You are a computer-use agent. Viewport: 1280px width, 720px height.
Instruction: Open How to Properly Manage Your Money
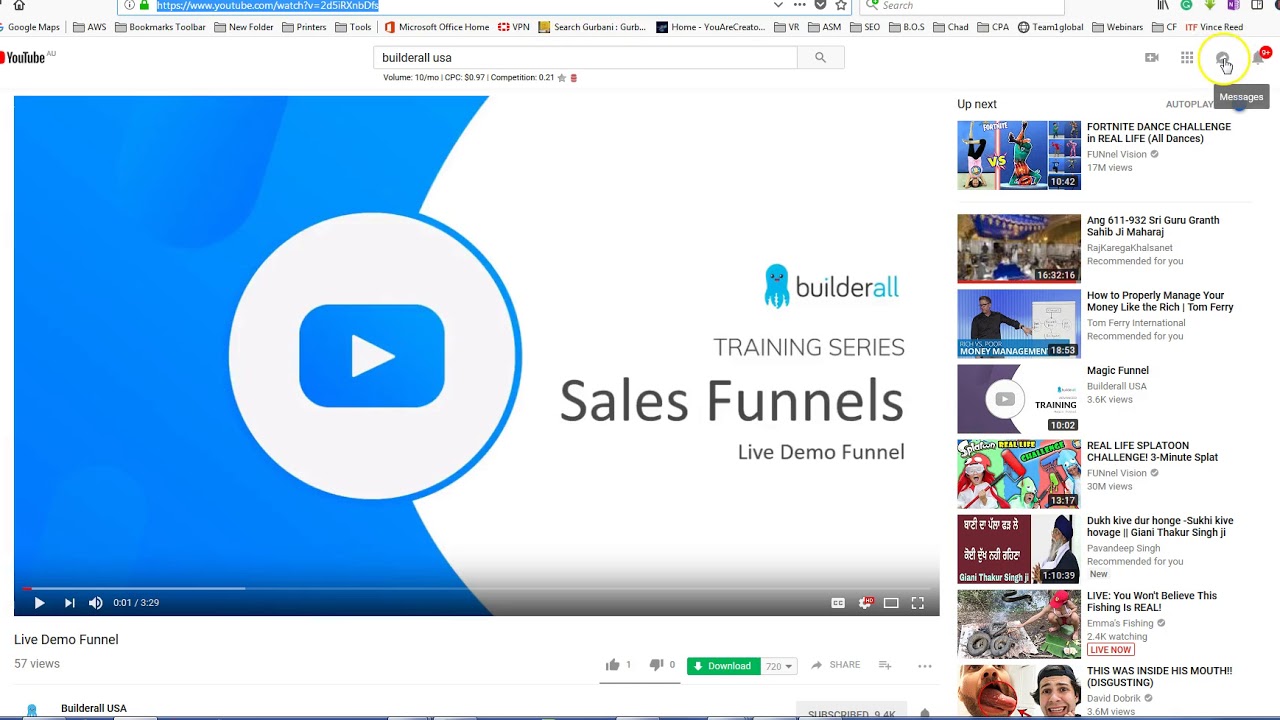(1160, 301)
